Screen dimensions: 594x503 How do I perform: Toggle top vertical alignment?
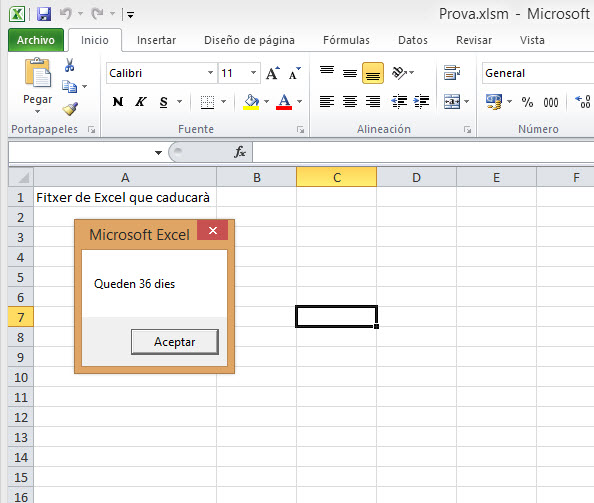pyautogui.click(x=327, y=72)
